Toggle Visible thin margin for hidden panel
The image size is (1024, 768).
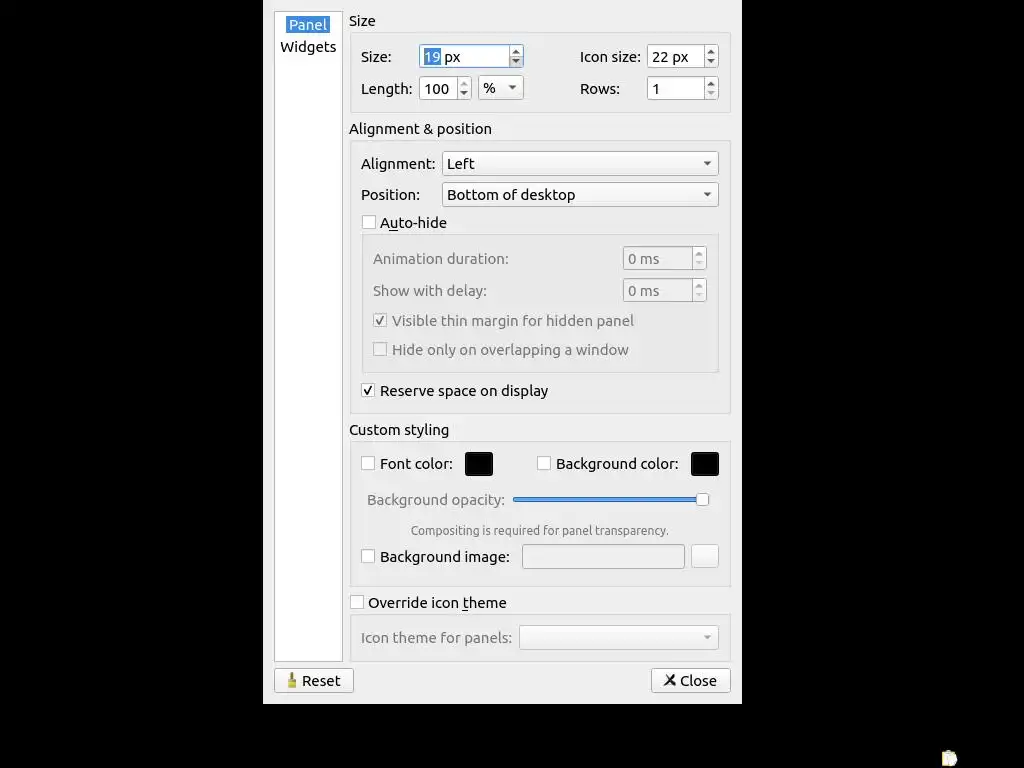(x=380, y=321)
